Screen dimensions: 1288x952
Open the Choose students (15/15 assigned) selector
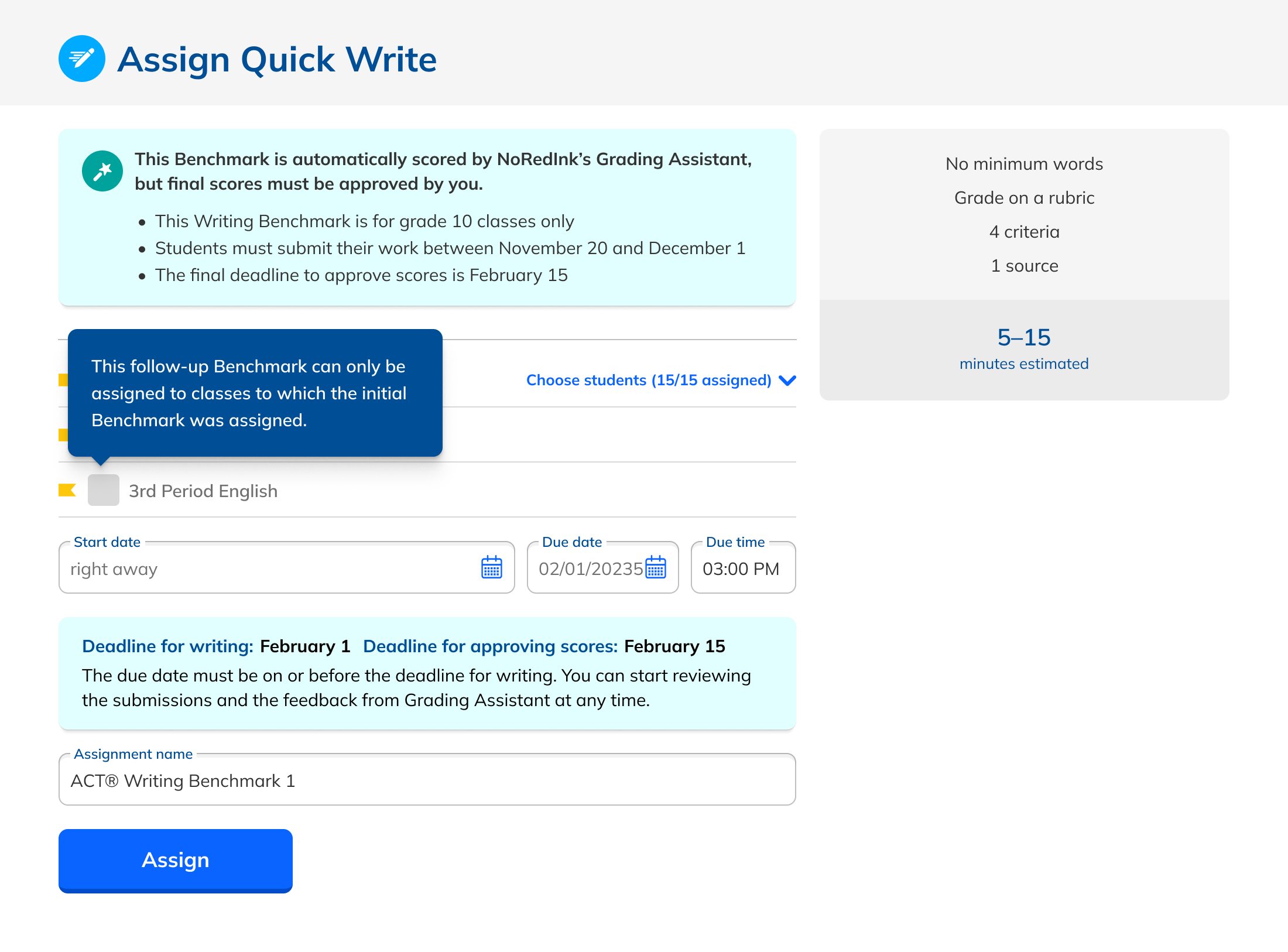pyautogui.click(x=648, y=381)
